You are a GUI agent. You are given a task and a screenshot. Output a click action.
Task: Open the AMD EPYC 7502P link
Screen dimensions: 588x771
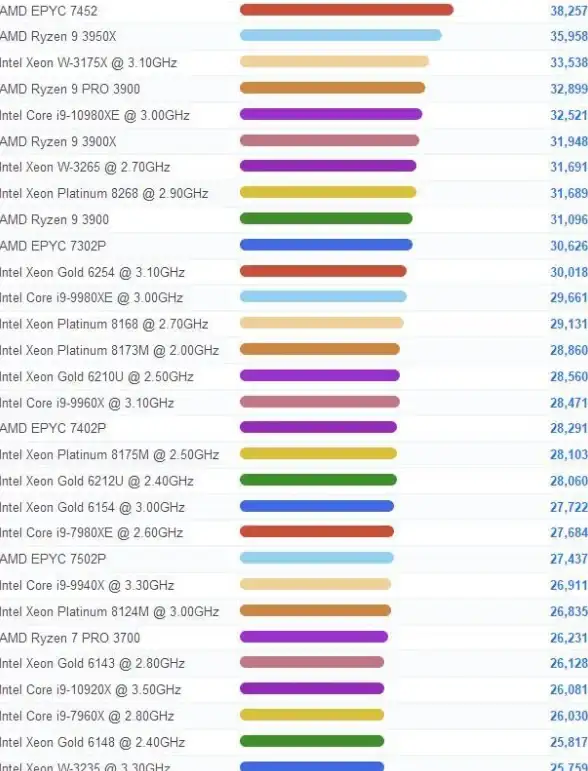coord(53,559)
